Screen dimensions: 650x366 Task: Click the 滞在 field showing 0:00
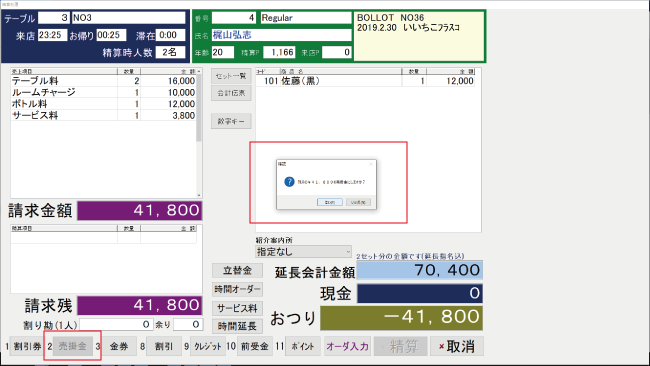pyautogui.click(x=170, y=35)
